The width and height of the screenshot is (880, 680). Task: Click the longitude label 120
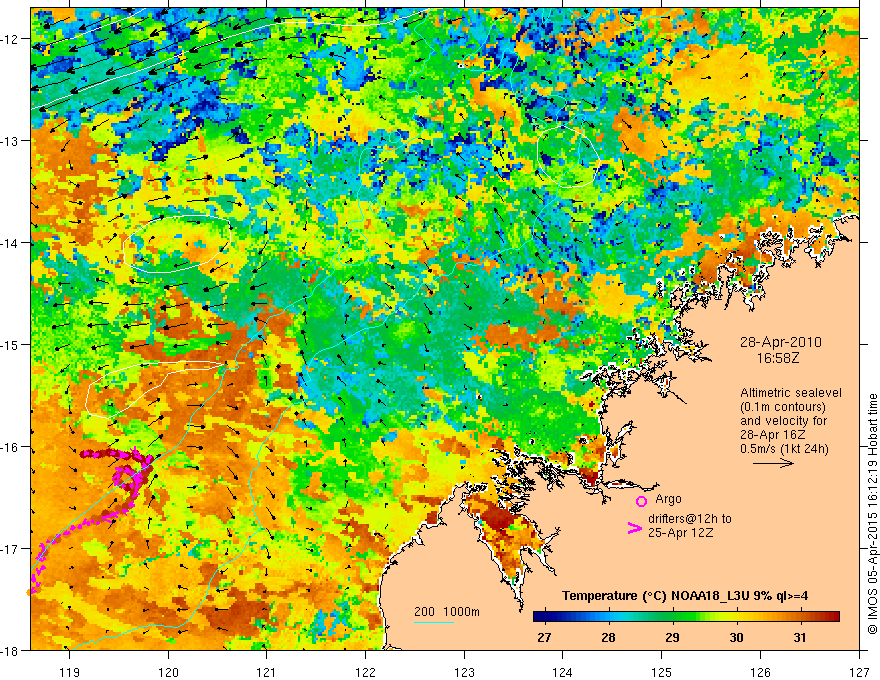tap(168, 672)
